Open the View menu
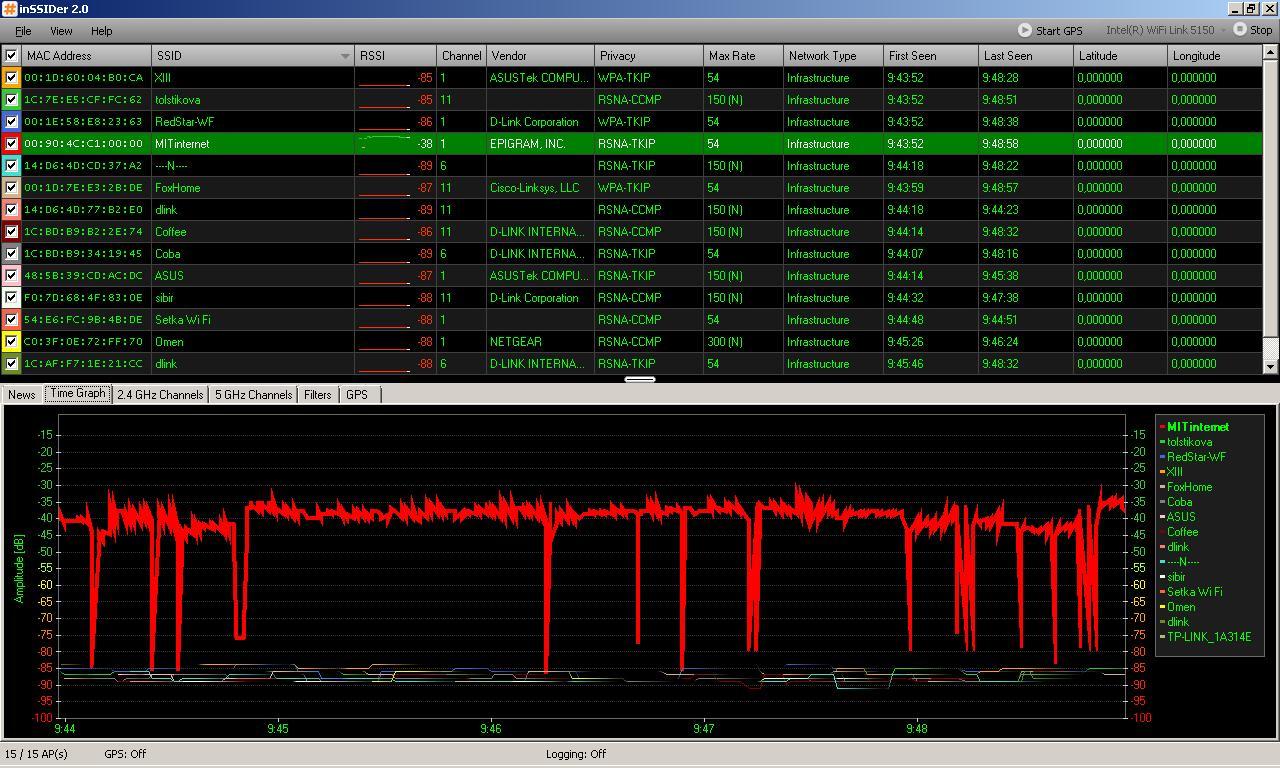This screenshot has width=1280, height=768. click(61, 31)
